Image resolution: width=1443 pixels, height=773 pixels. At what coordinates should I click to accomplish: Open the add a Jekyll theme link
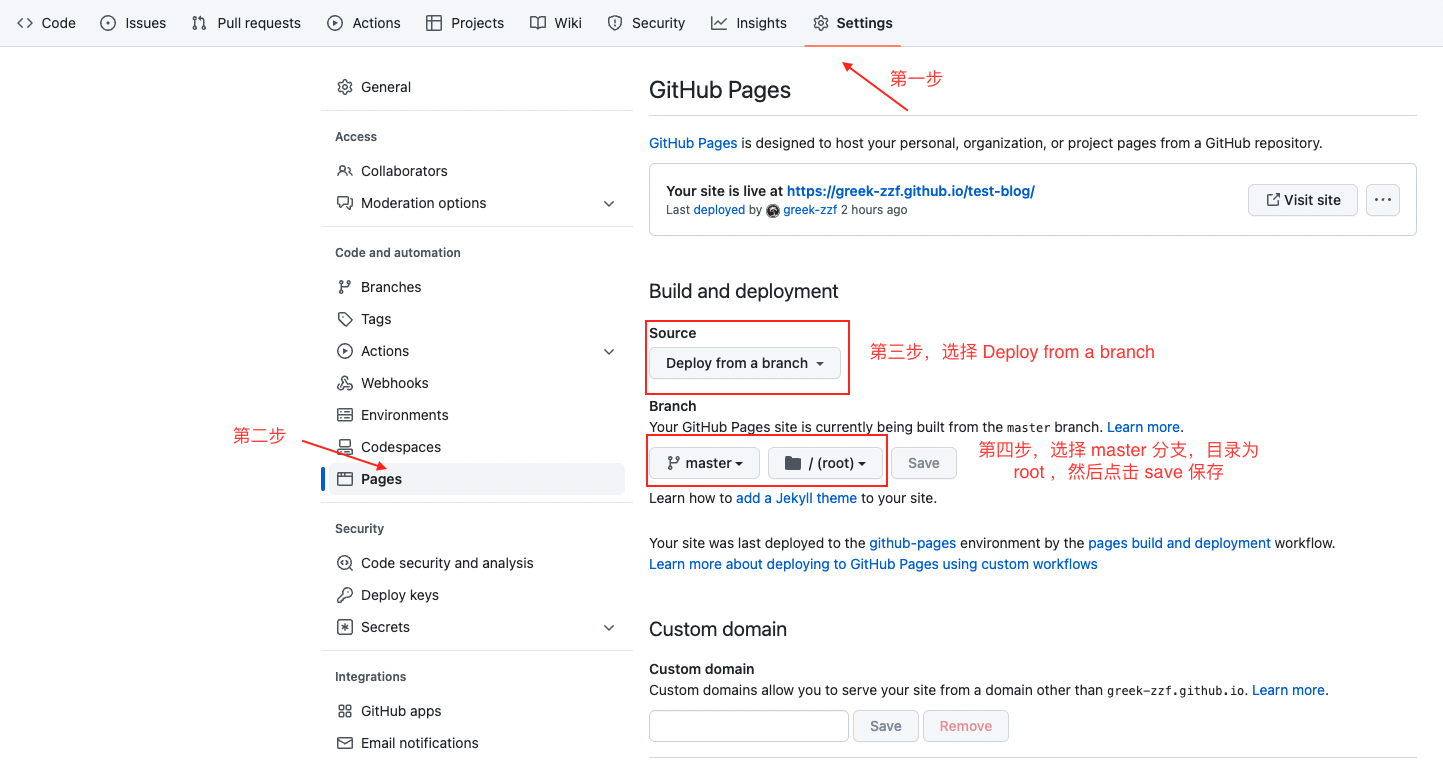(795, 497)
